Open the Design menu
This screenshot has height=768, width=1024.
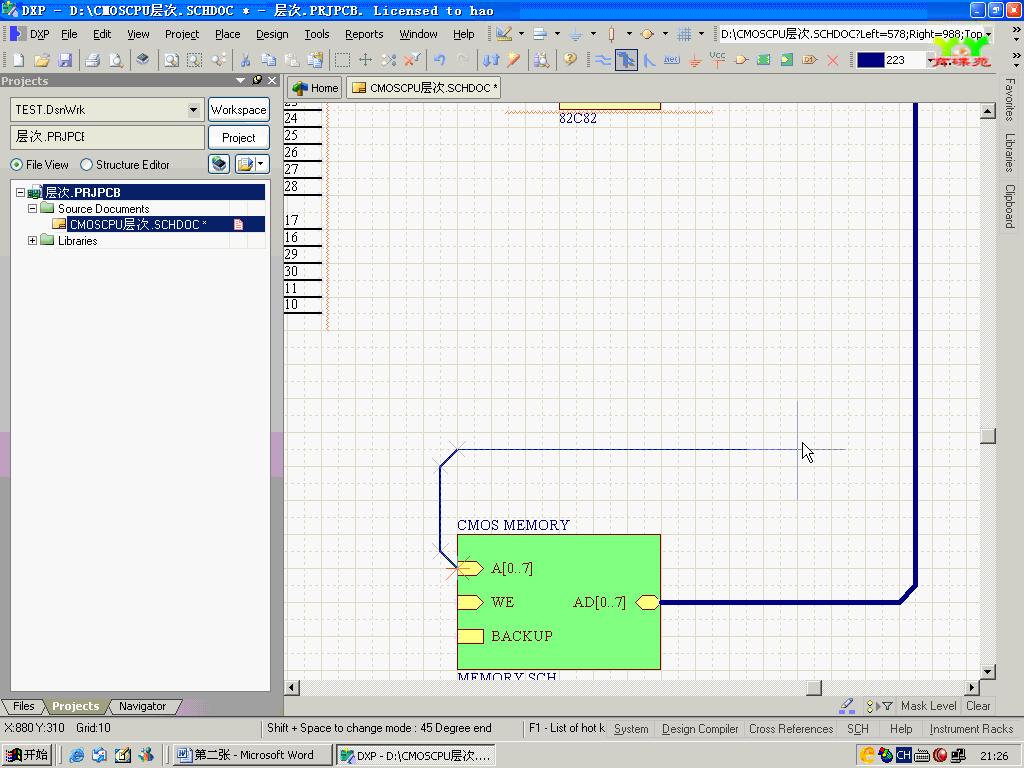pos(272,34)
